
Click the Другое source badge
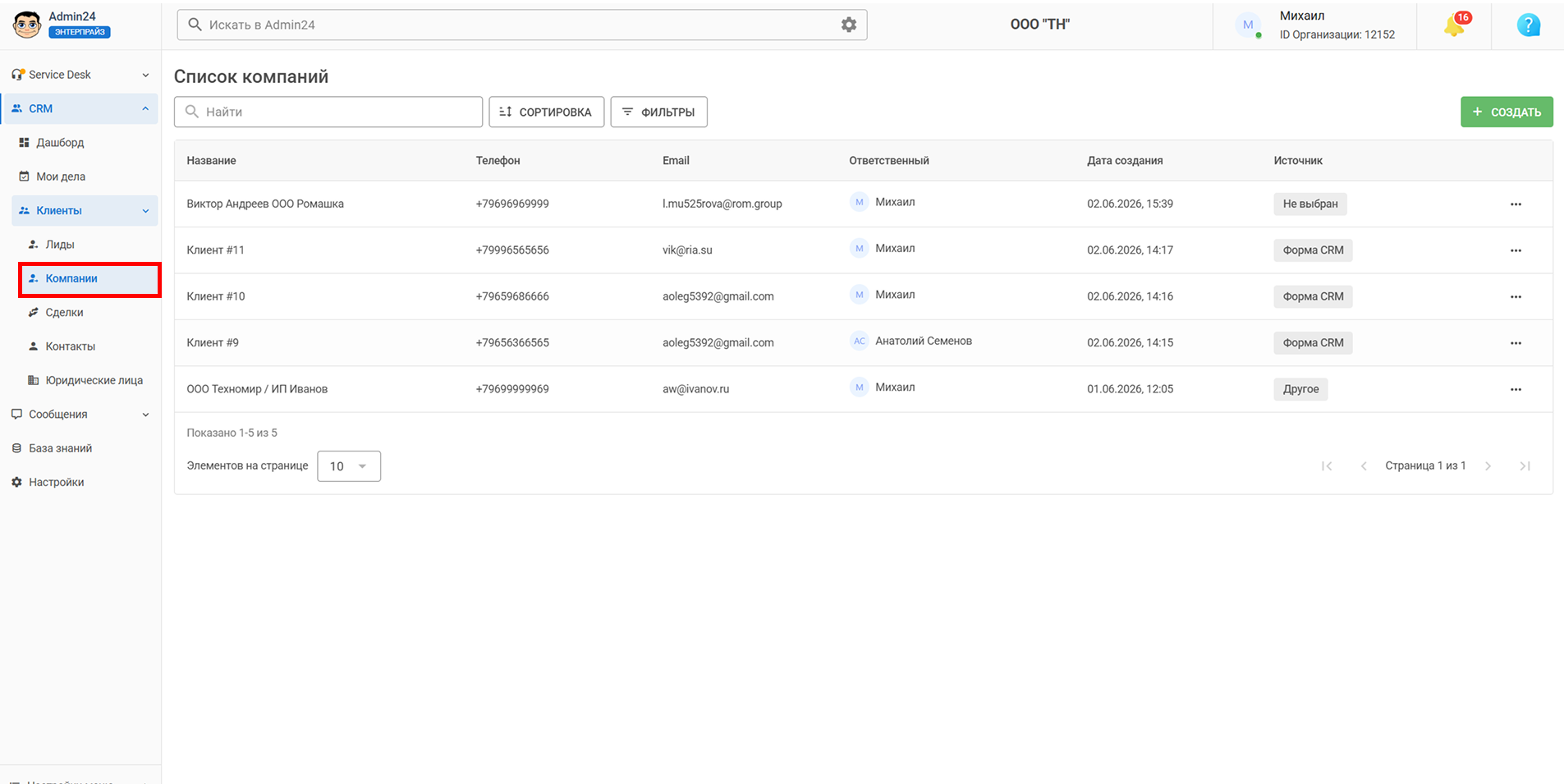[1300, 389]
